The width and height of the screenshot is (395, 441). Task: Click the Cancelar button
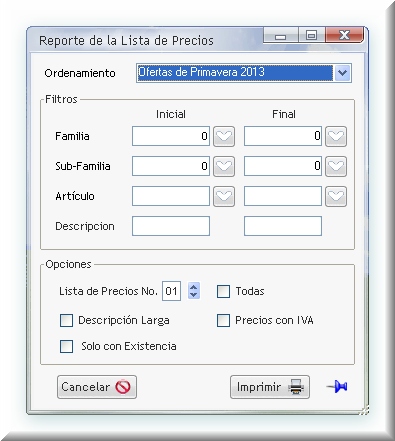point(97,387)
